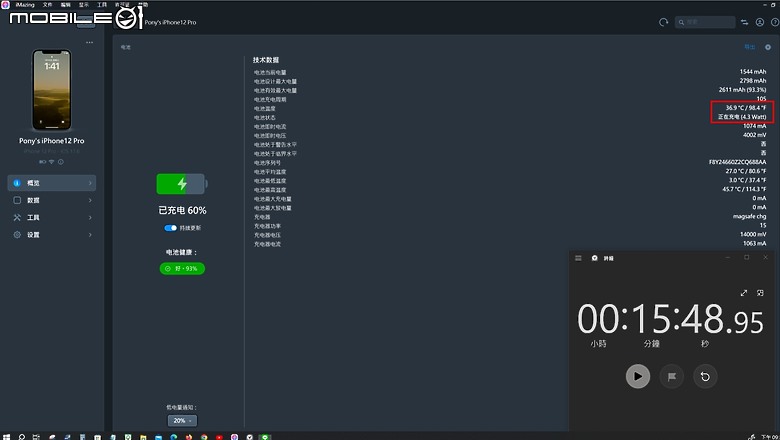
Task: Select the 设置 settings sidebar item
Action: pos(52,235)
